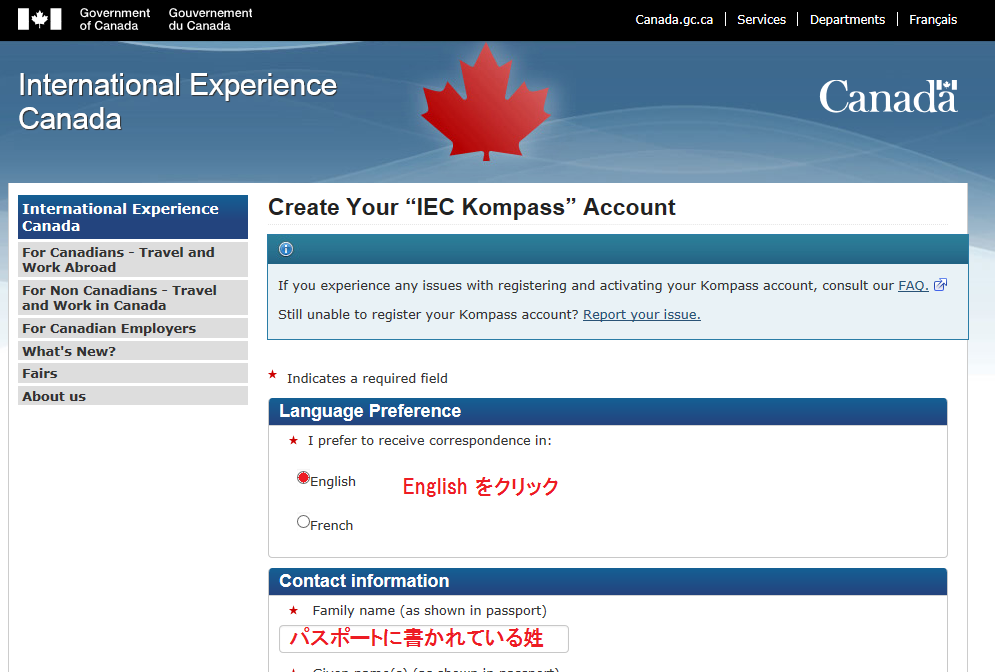995x672 pixels.
Task: Select the French radio button
Action: [303, 522]
